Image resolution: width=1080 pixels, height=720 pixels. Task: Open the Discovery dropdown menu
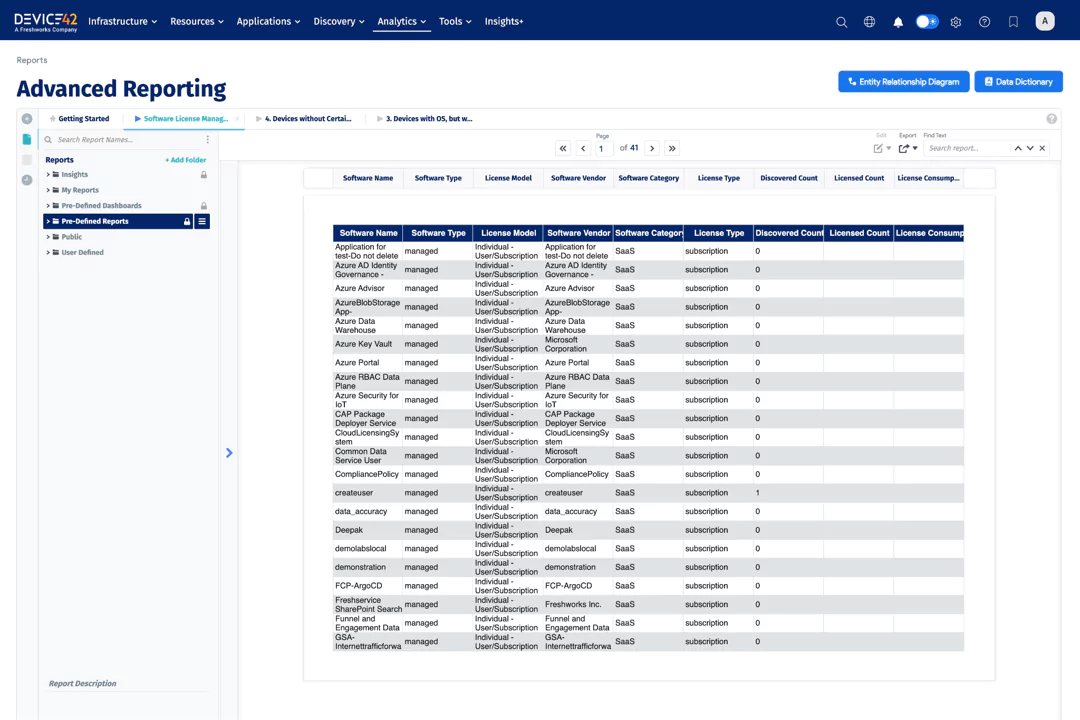pyautogui.click(x=338, y=21)
